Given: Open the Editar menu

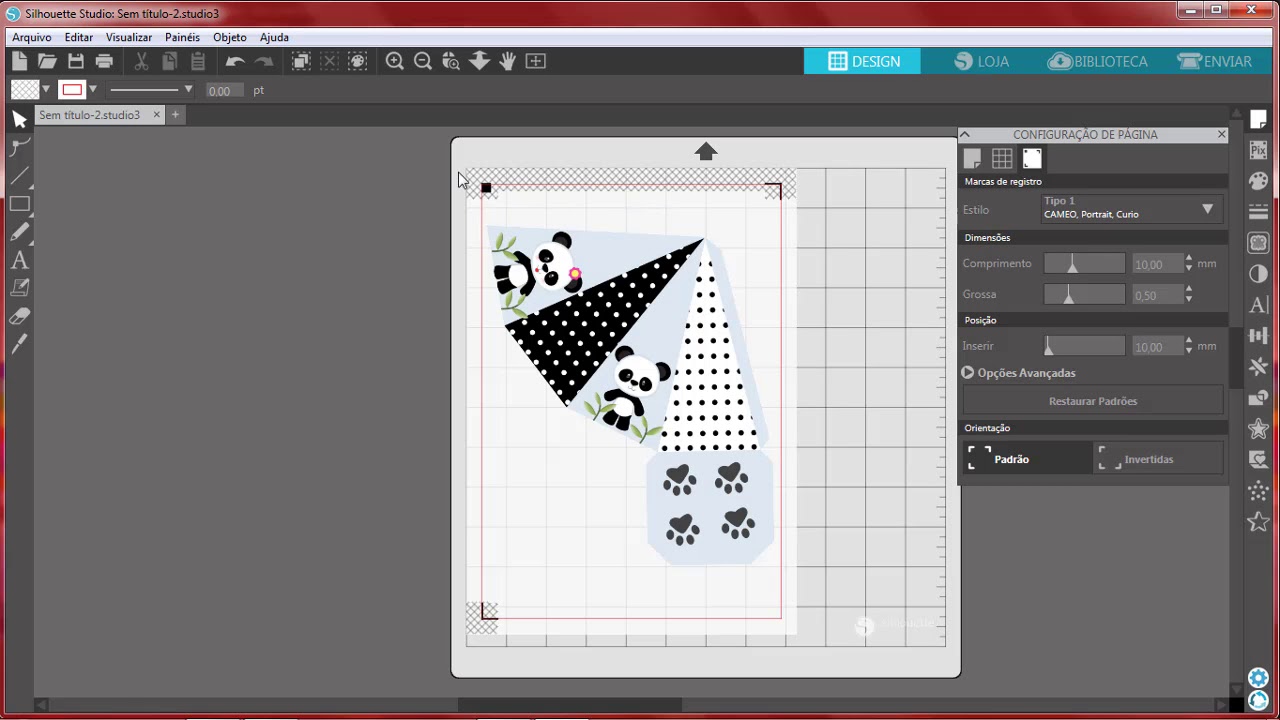Looking at the screenshot, I should click(x=79, y=37).
